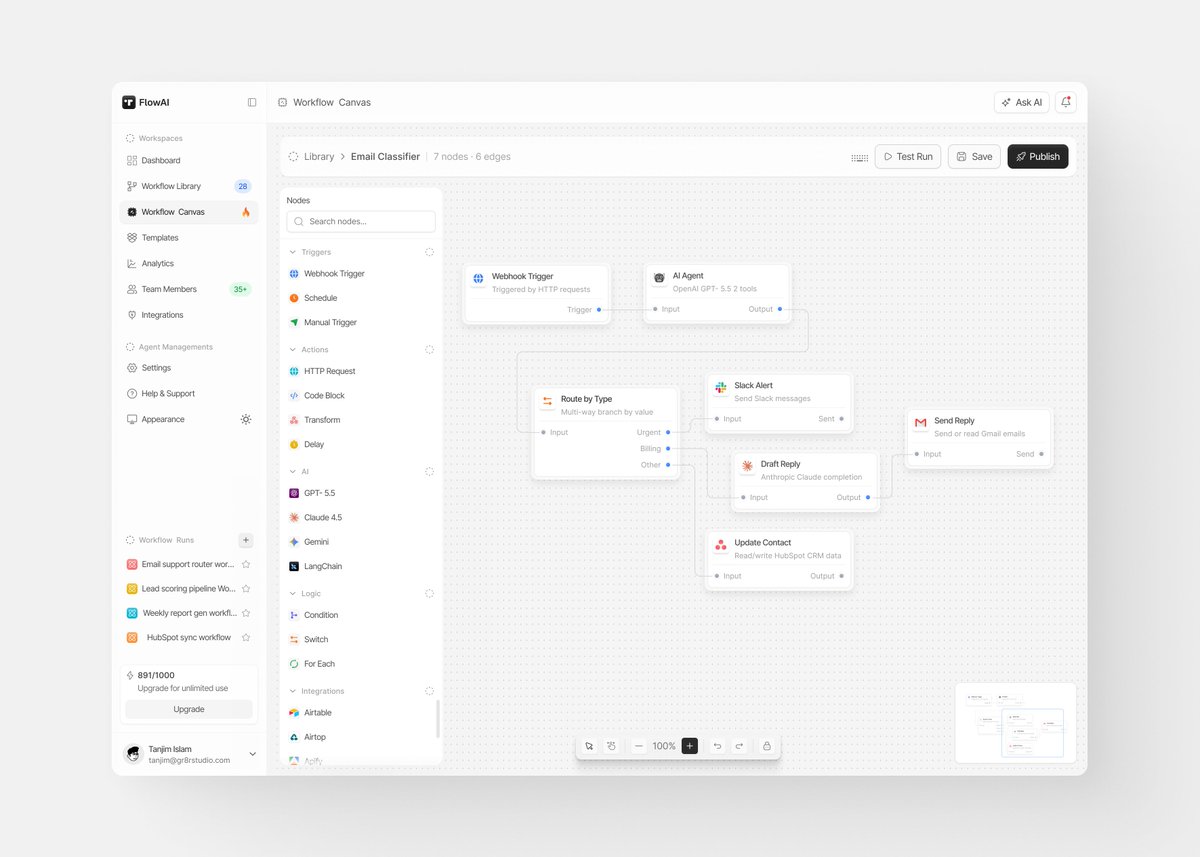
Task: Collapse the Actions section
Action: [293, 350]
